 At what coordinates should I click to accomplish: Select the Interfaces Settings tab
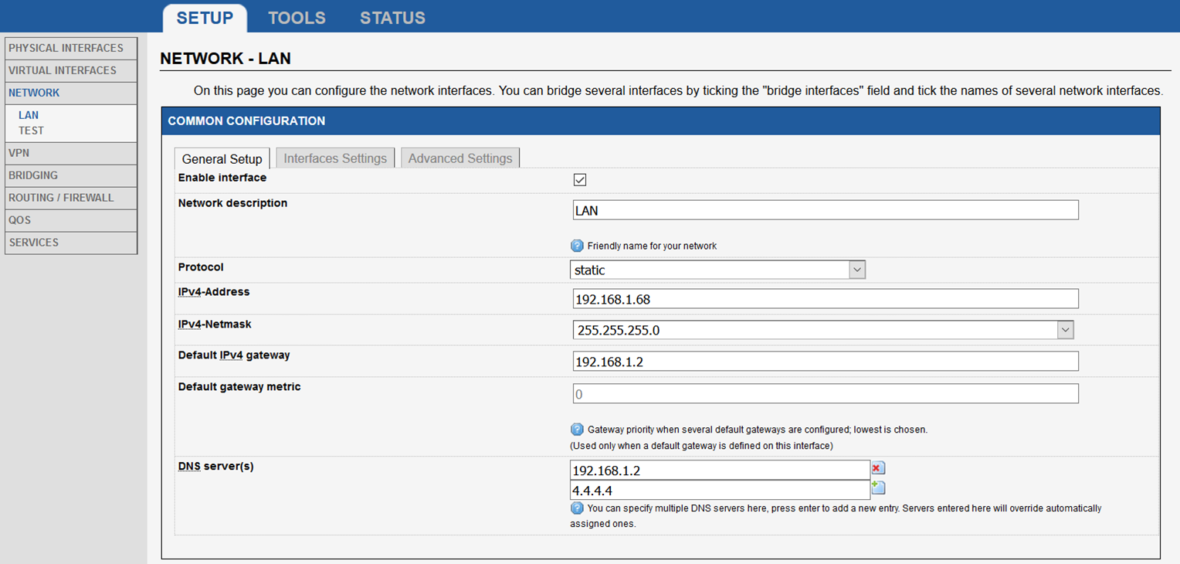pos(335,158)
